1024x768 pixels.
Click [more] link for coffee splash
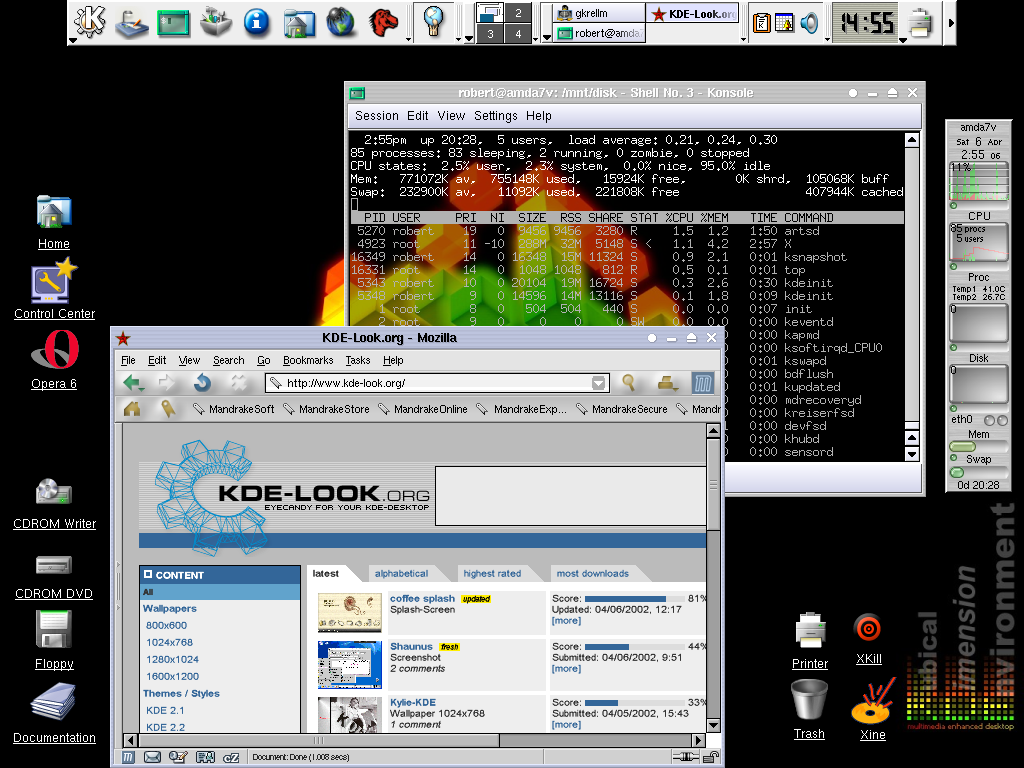coord(566,620)
